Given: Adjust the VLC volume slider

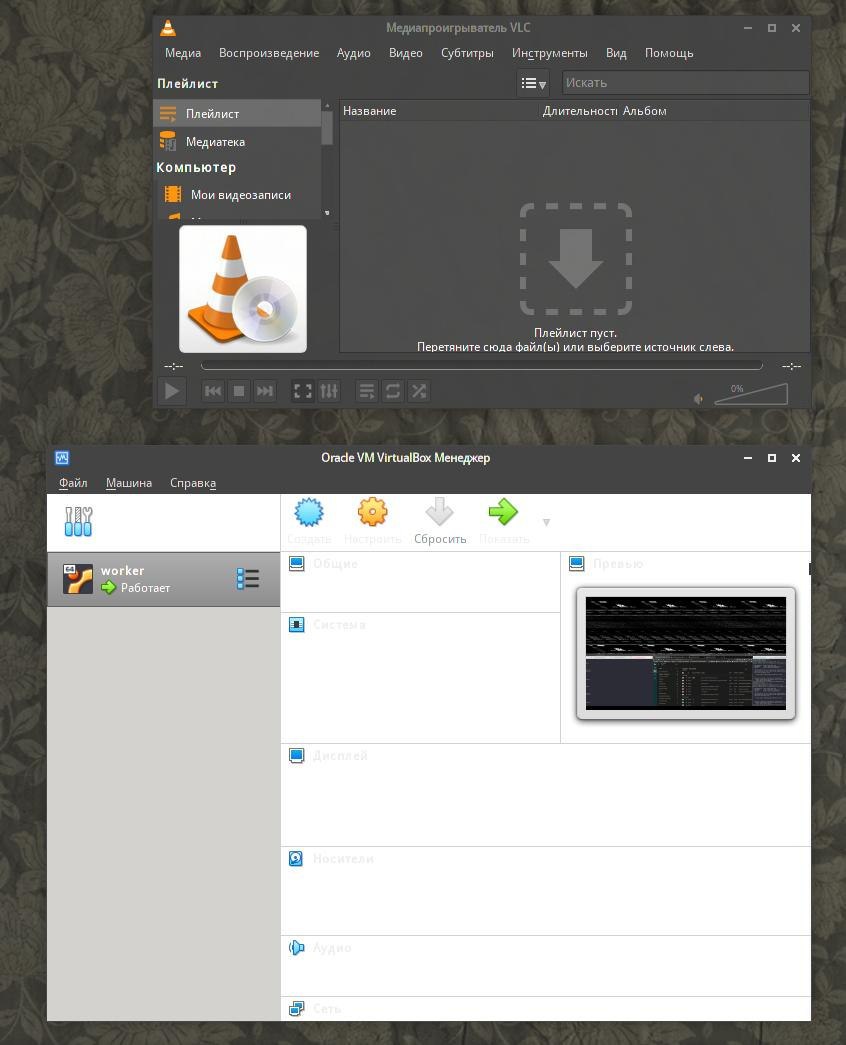Looking at the screenshot, I should click(x=751, y=394).
